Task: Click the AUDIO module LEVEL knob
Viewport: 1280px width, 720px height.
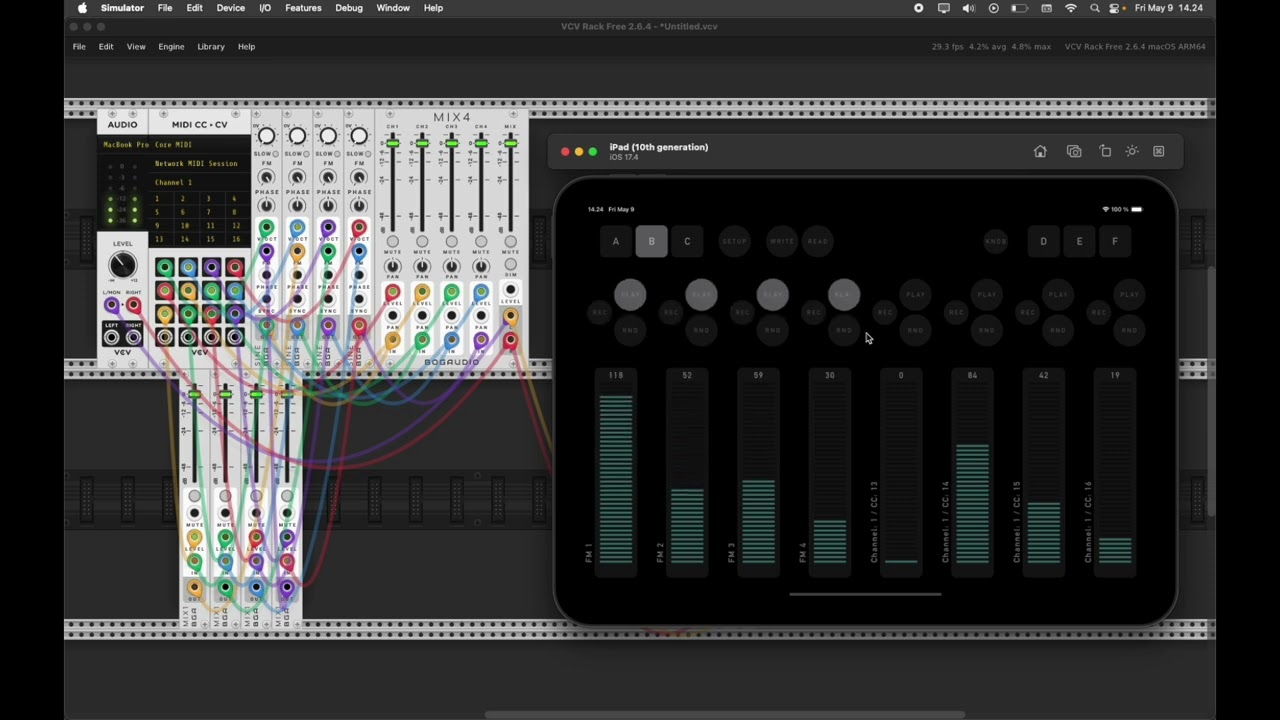Action: pos(122,265)
